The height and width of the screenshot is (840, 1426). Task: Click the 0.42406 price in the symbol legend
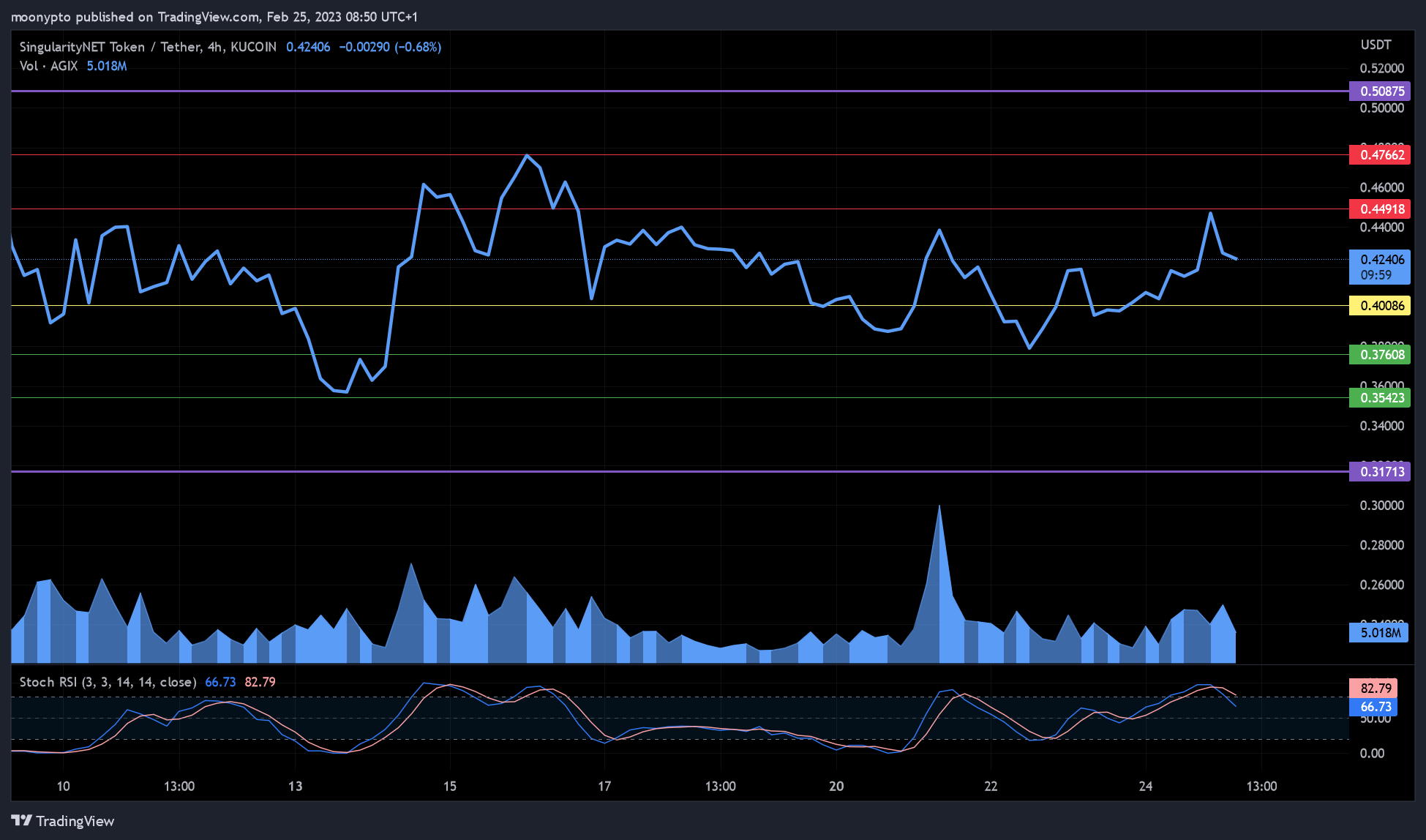308,47
